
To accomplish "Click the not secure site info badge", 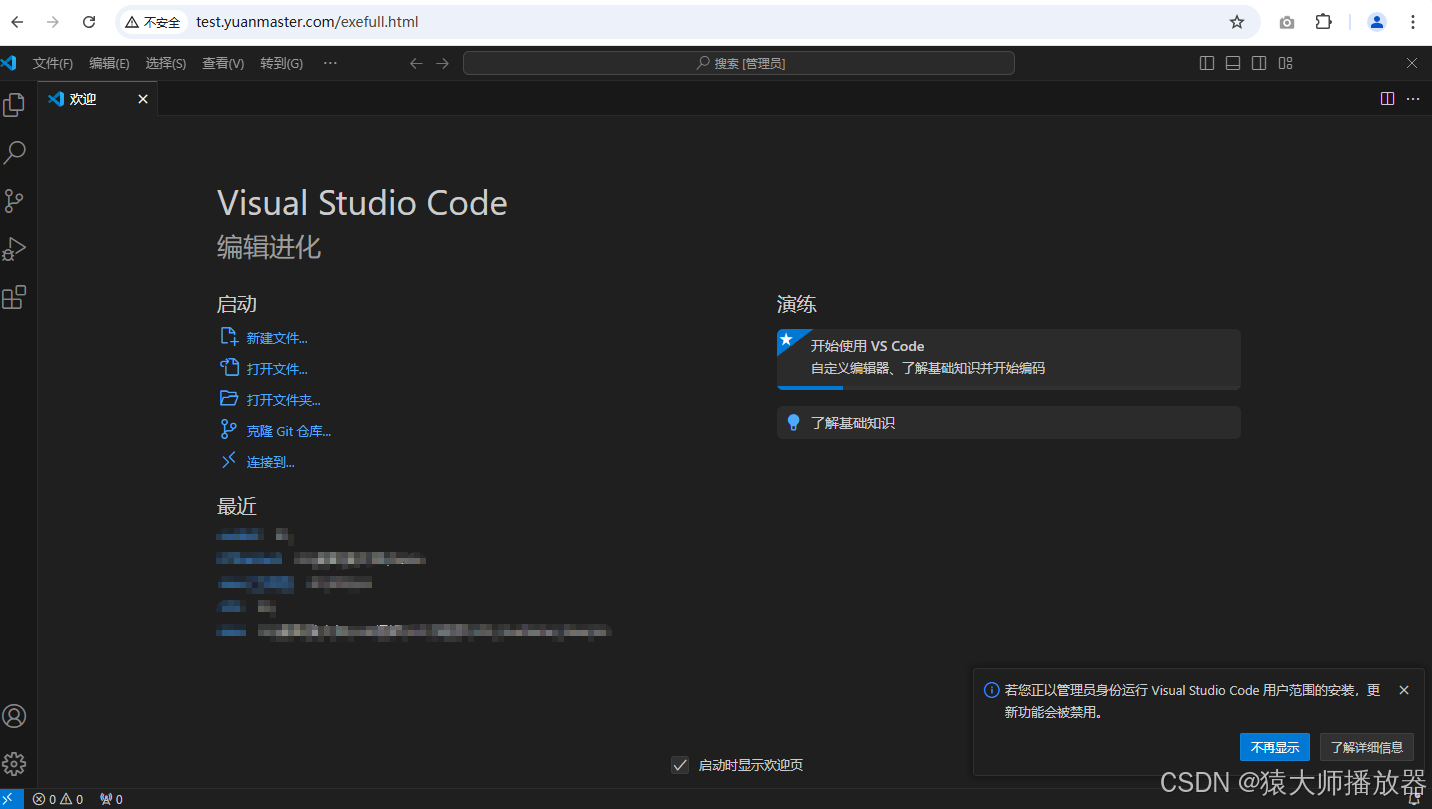I will point(153,22).
